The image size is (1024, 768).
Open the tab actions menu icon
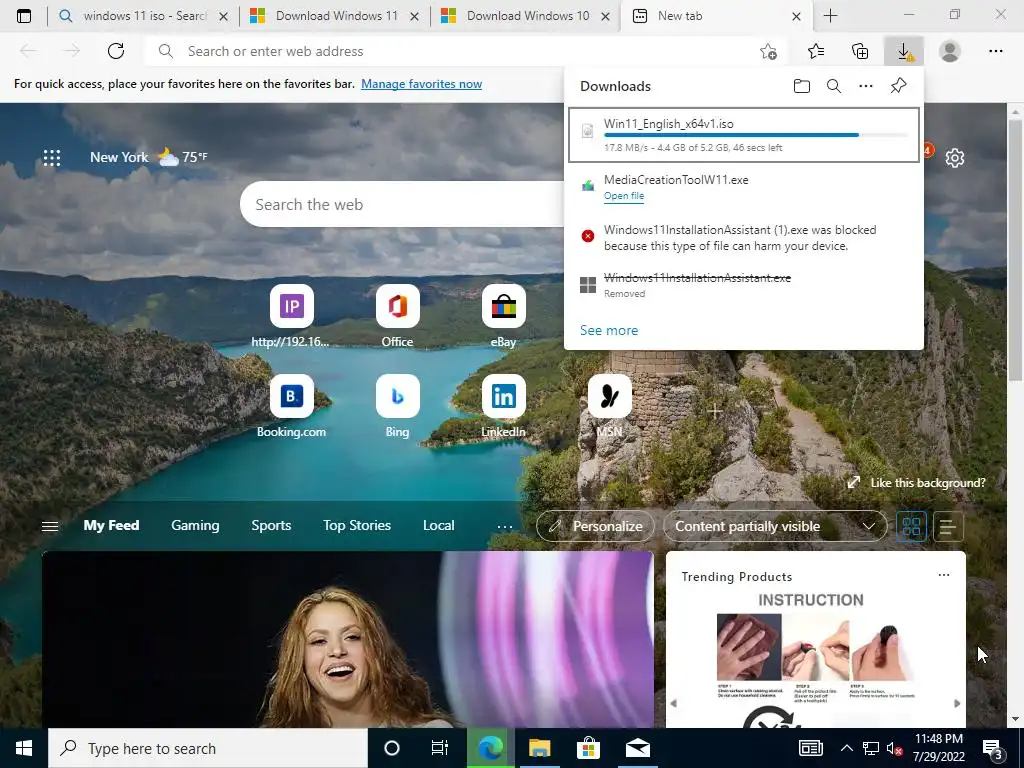coord(24,16)
